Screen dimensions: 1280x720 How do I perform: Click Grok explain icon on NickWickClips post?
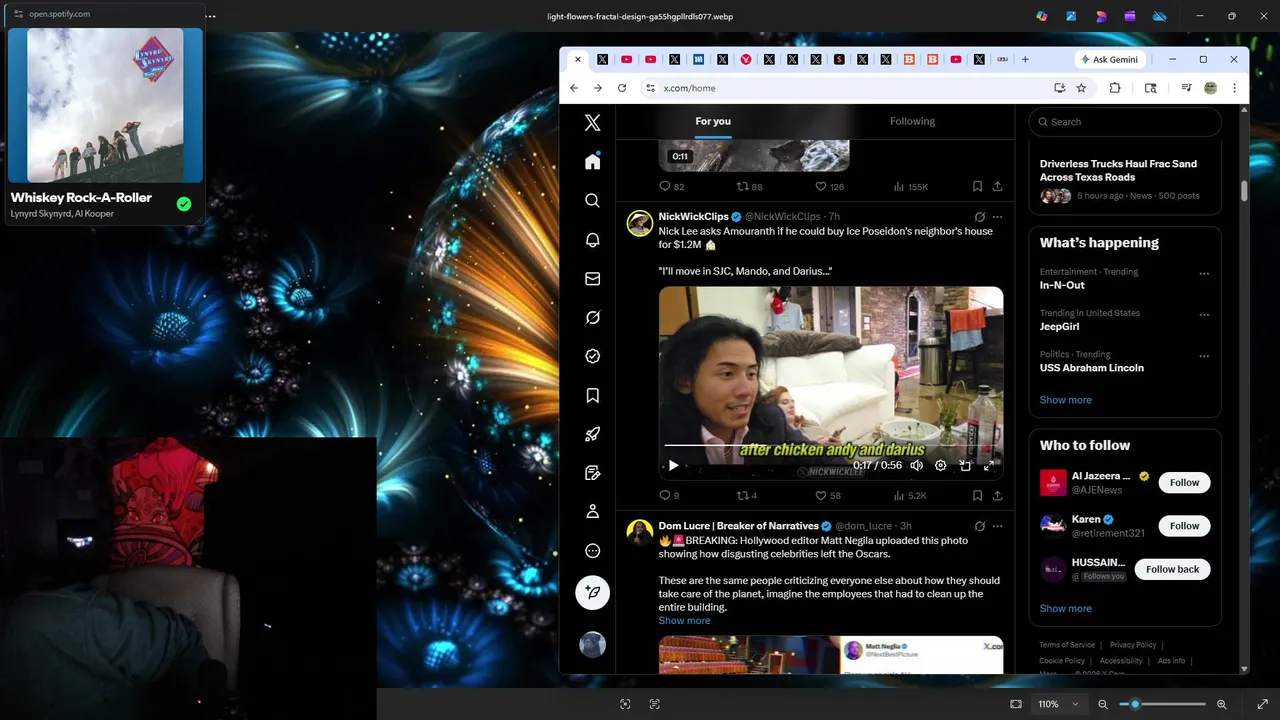point(980,217)
